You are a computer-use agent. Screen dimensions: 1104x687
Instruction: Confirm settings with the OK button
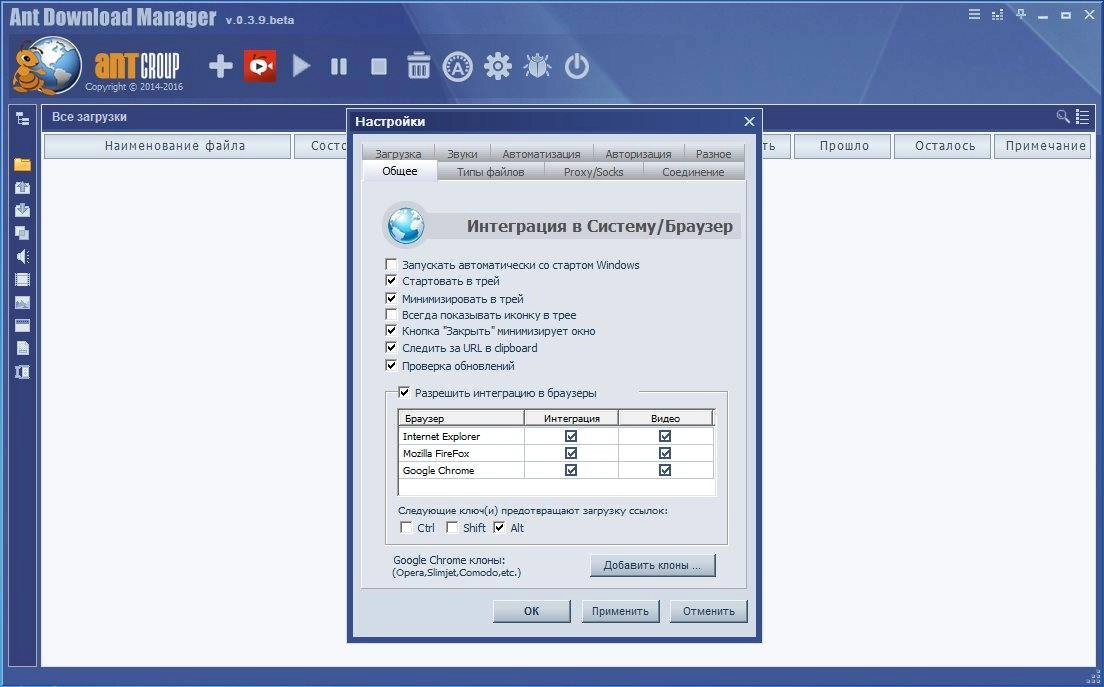pos(532,611)
